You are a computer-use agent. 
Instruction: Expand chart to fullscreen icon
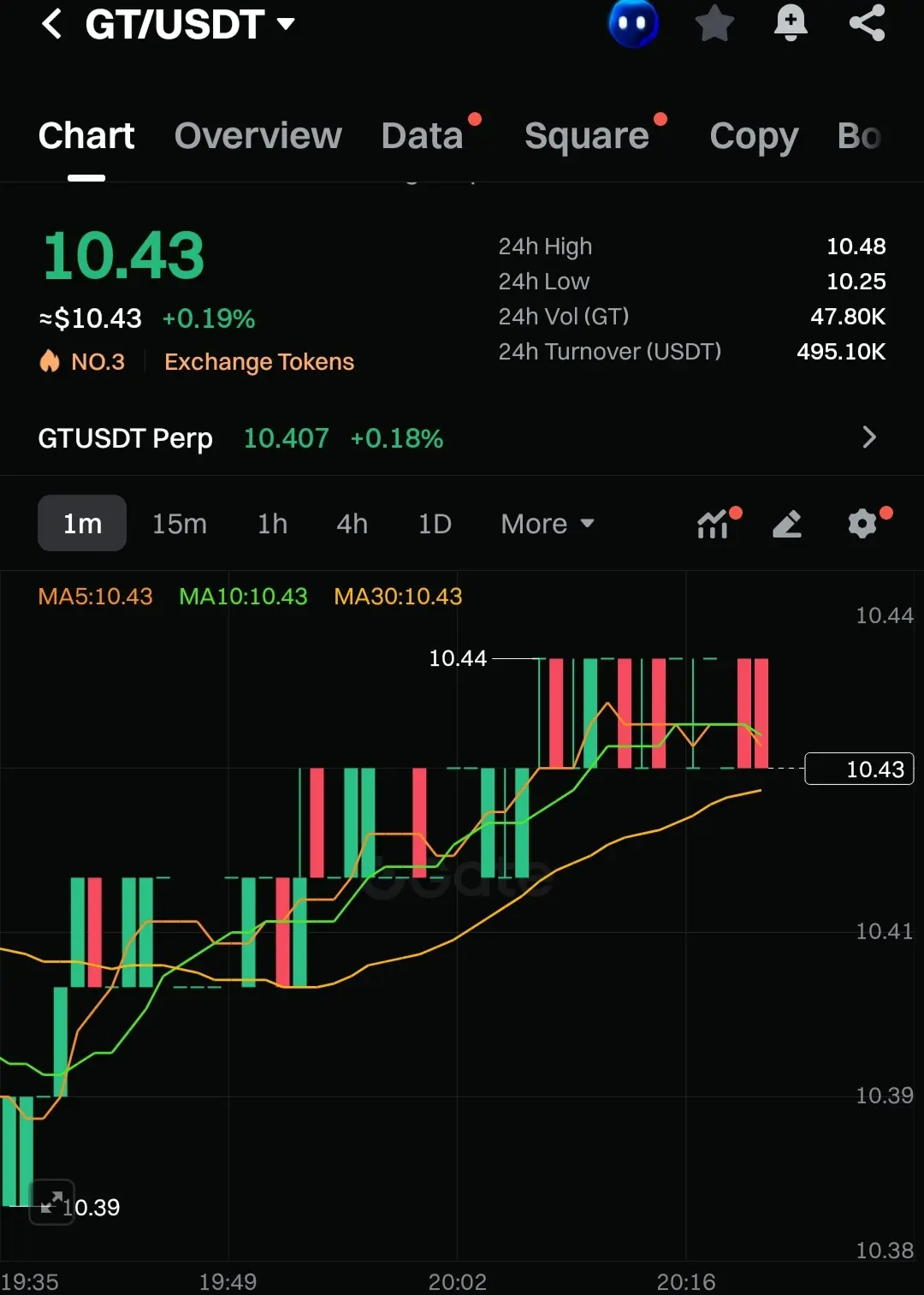click(52, 1202)
